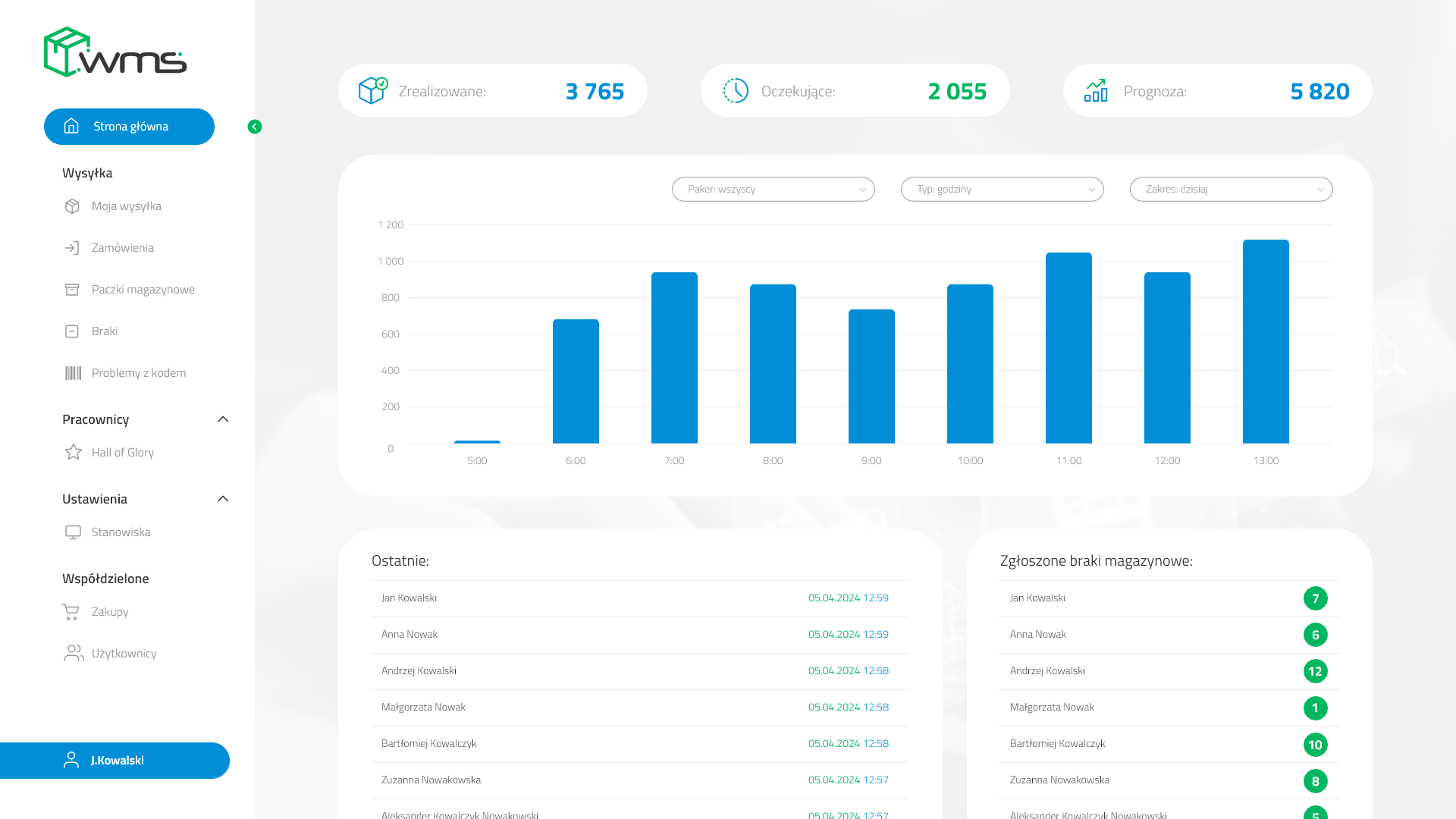Click the J.Kowalski user profile button

[x=115, y=761]
